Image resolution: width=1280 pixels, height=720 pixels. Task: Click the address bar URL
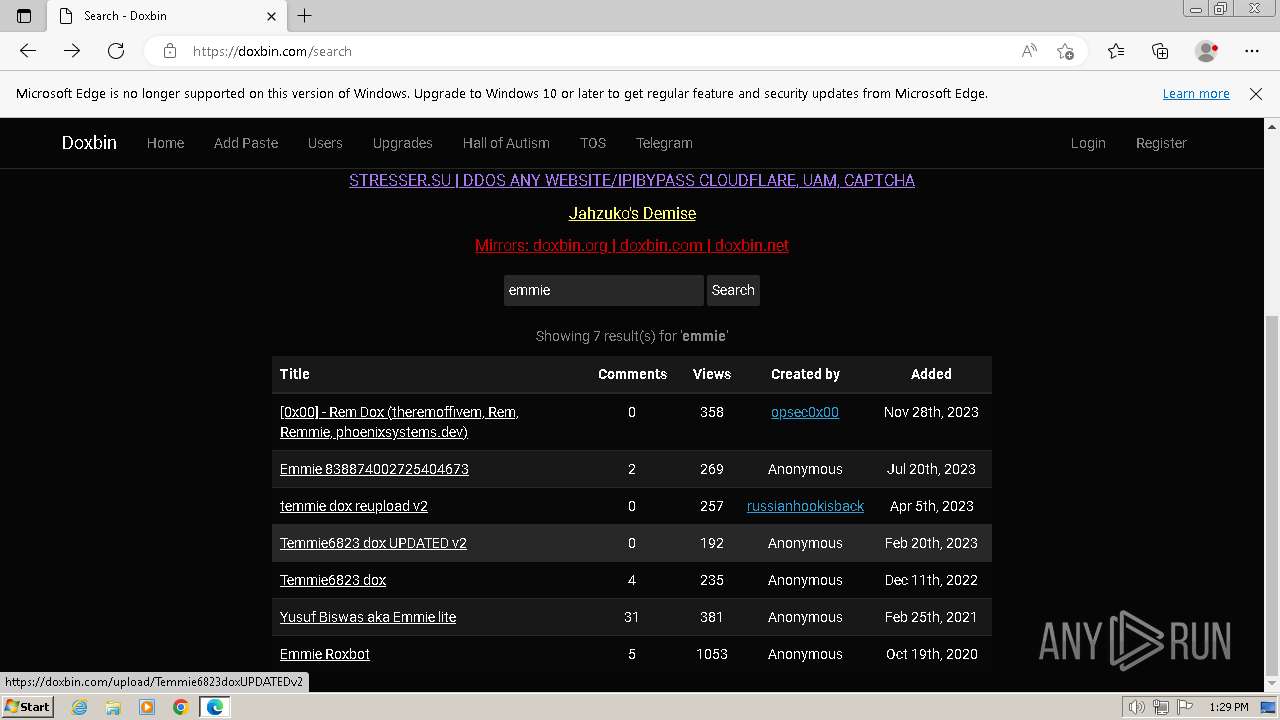272,51
